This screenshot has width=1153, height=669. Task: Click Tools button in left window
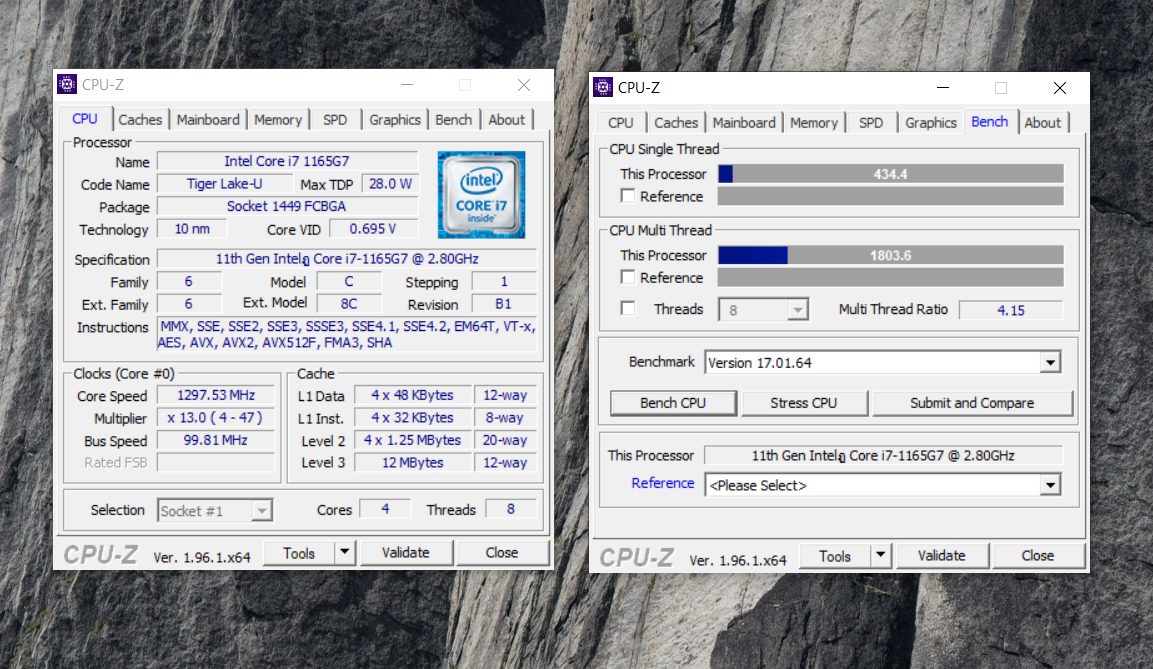point(299,553)
